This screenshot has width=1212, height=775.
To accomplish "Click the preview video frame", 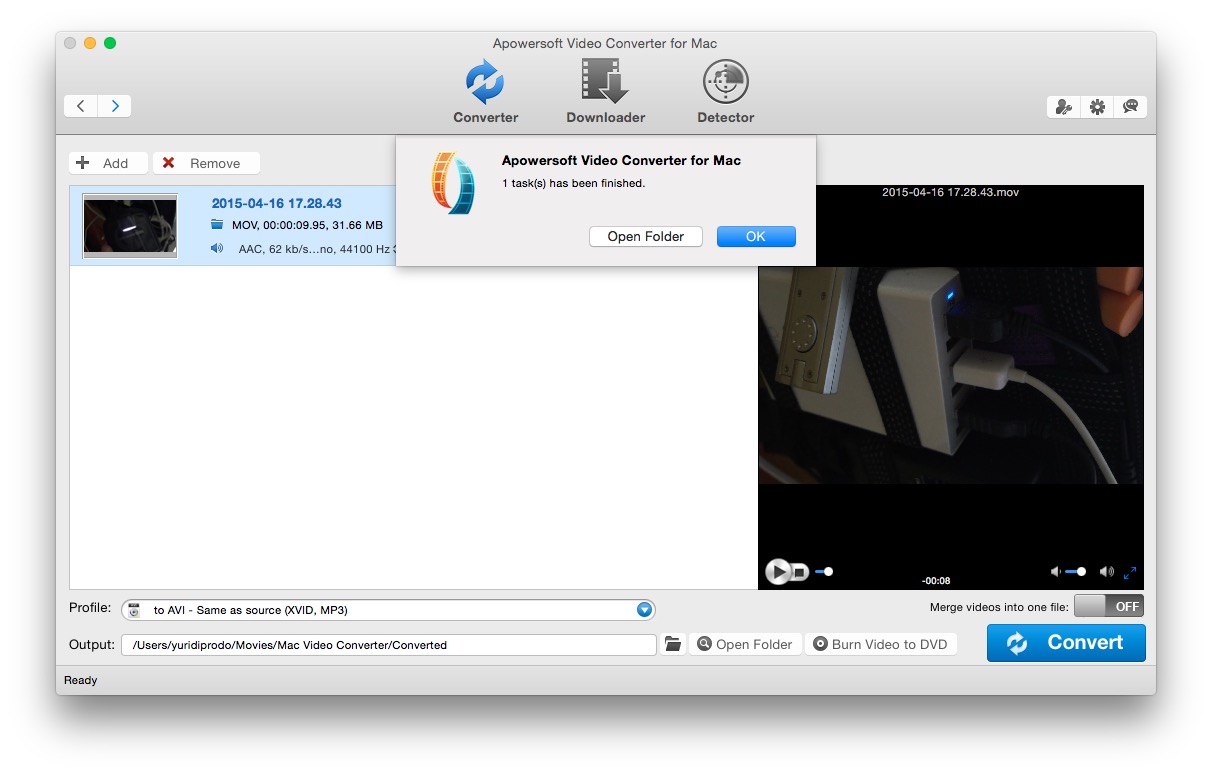I will (950, 375).
